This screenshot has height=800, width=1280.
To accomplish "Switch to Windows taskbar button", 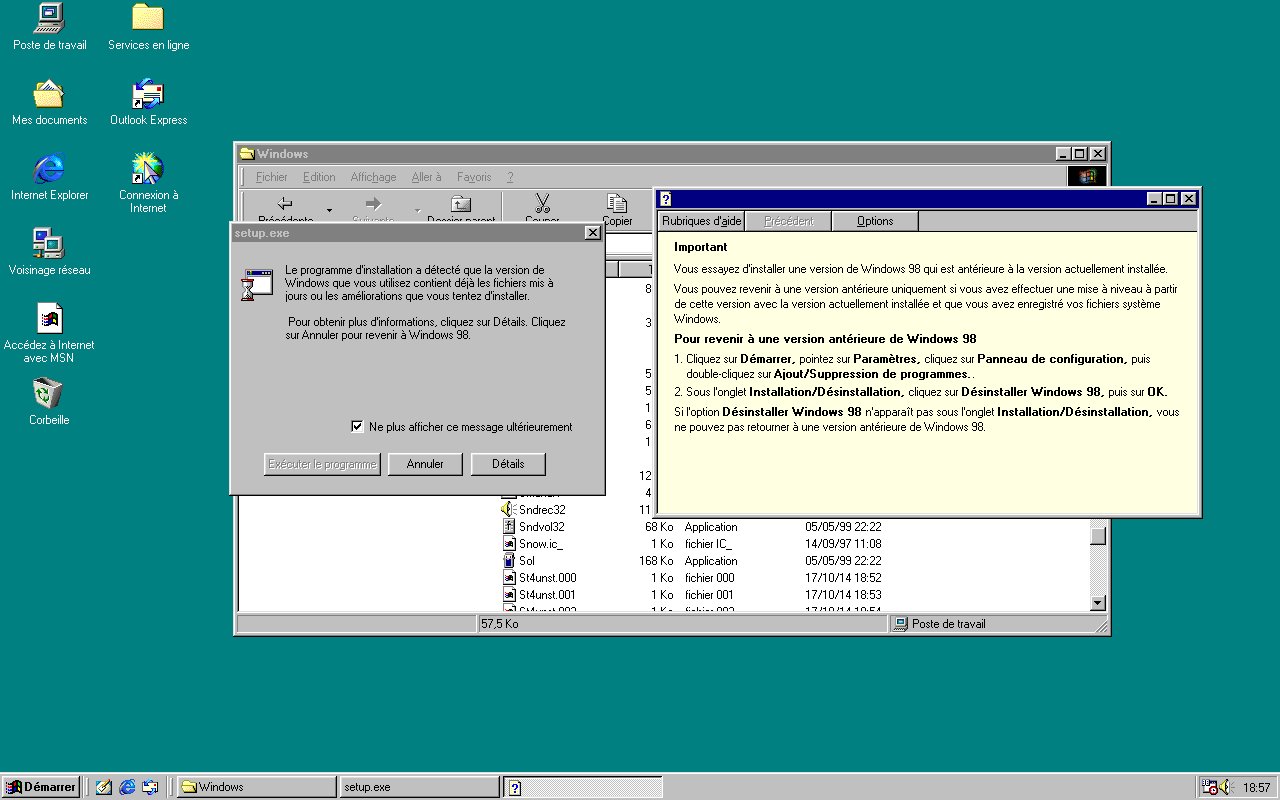I will [x=256, y=787].
